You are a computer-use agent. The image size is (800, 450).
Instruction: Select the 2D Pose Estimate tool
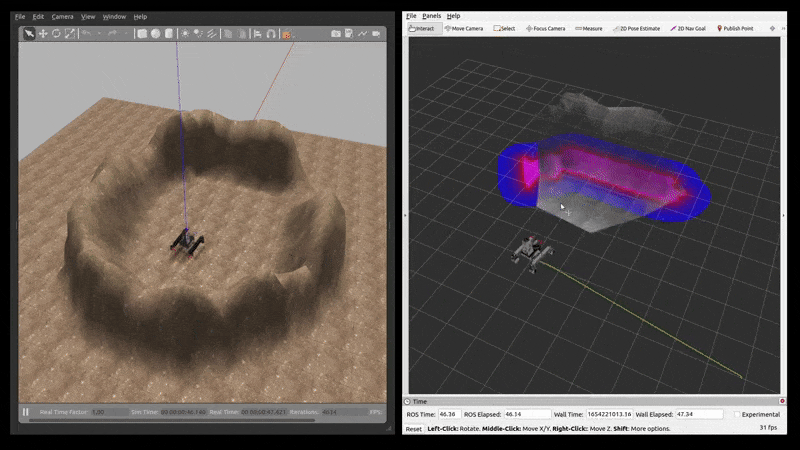(636, 29)
